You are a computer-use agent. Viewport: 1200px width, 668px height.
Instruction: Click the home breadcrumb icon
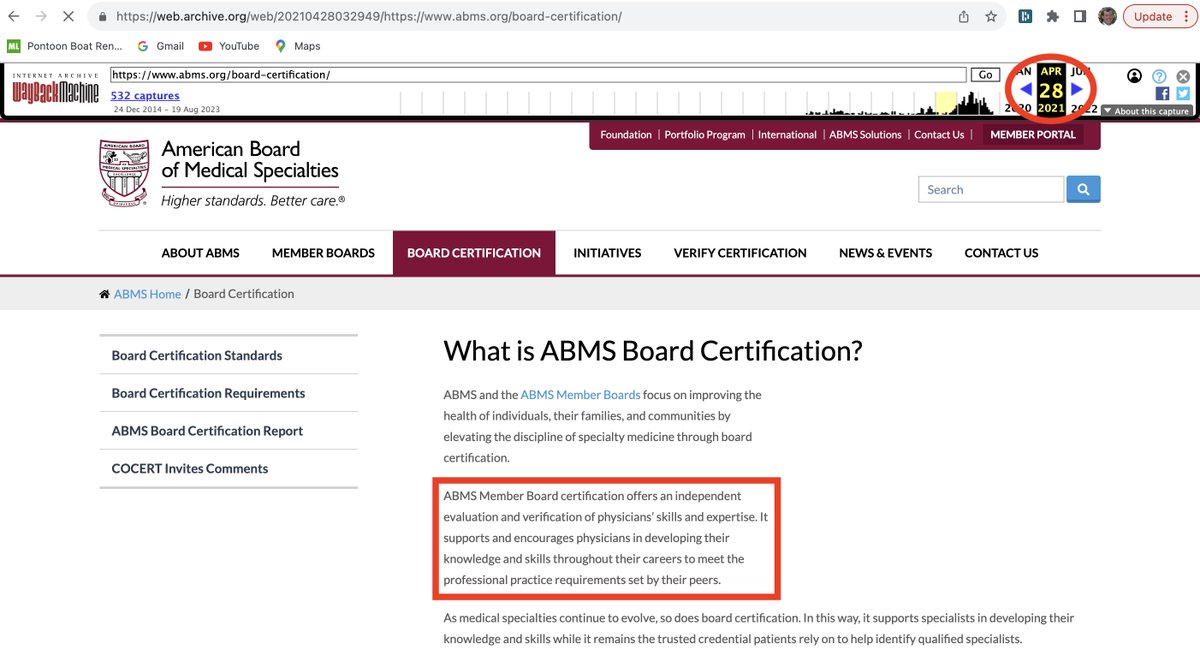(x=105, y=294)
